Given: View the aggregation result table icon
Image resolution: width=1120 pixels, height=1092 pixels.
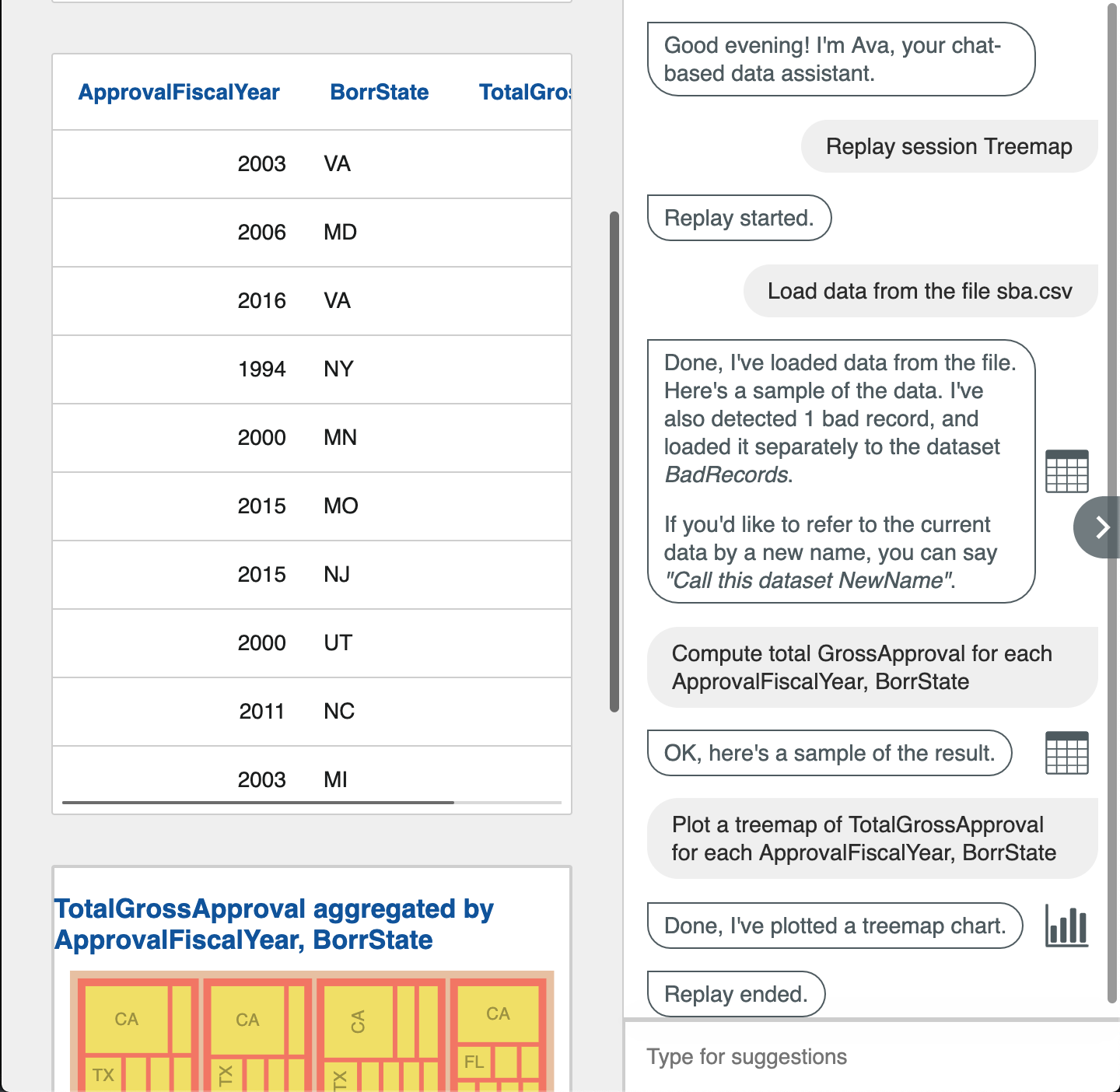Looking at the screenshot, I should point(1066,753).
